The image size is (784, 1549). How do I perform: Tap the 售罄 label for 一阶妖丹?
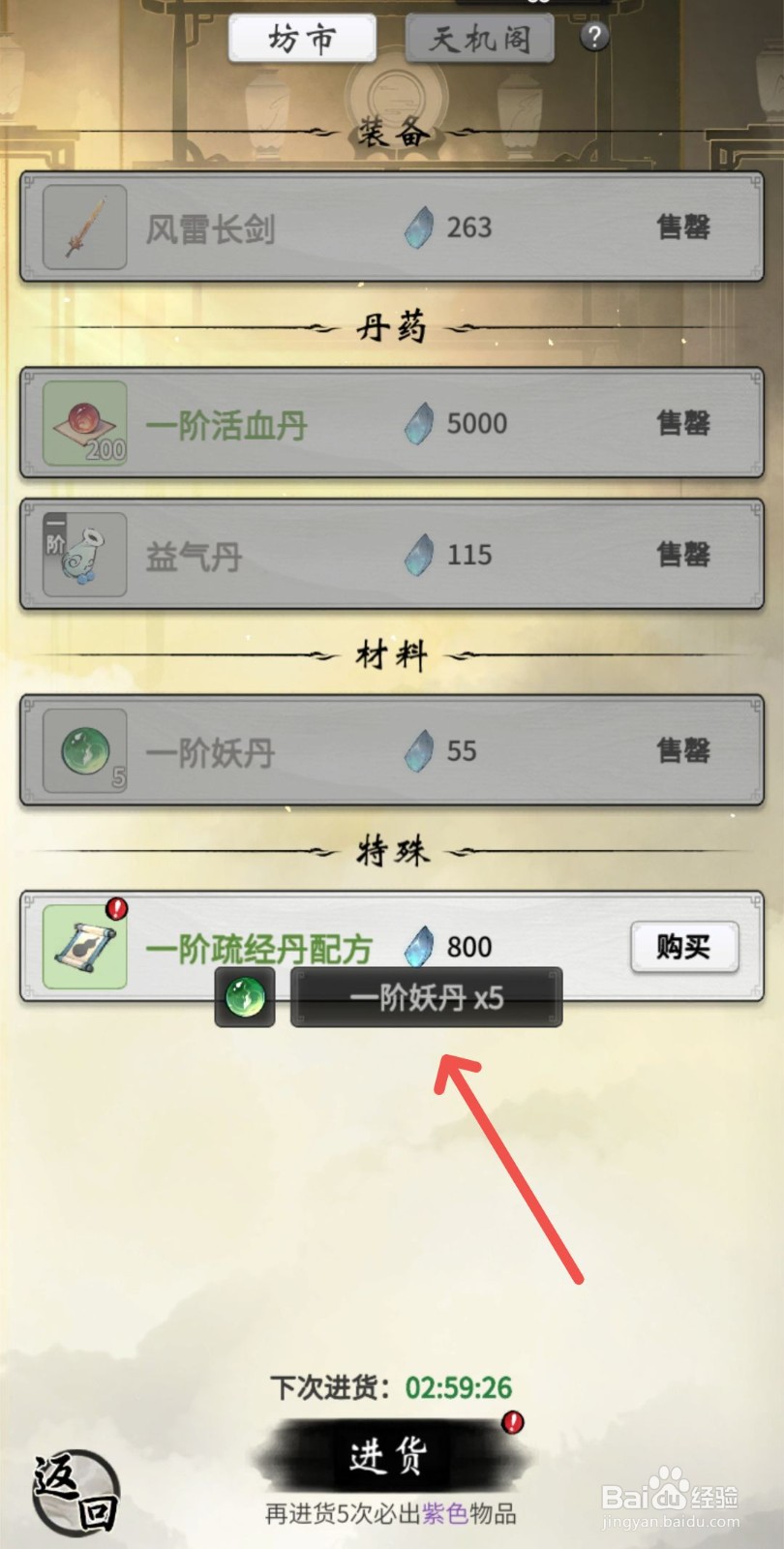pyautogui.click(x=683, y=750)
